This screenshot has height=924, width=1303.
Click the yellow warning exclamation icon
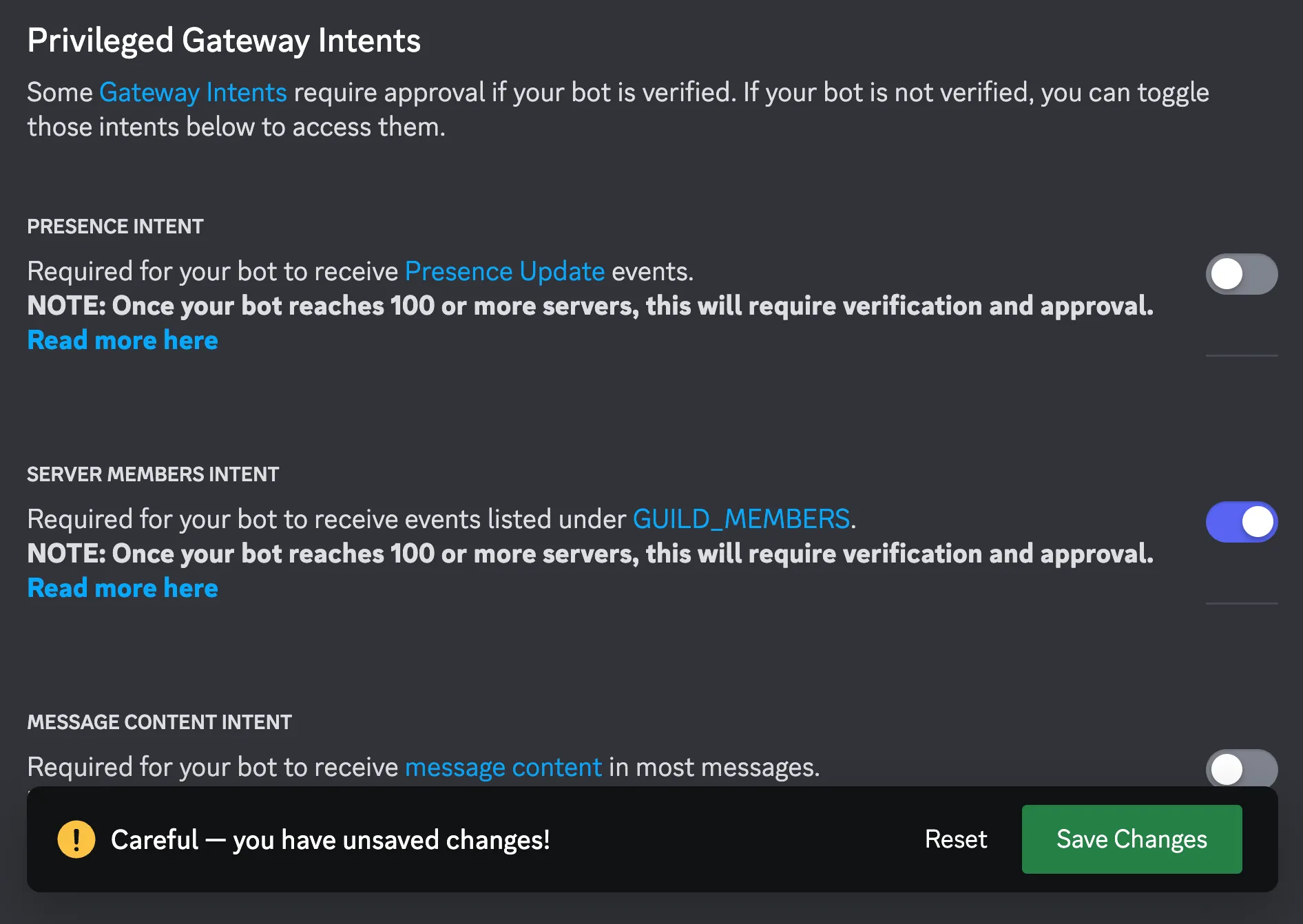coord(76,839)
